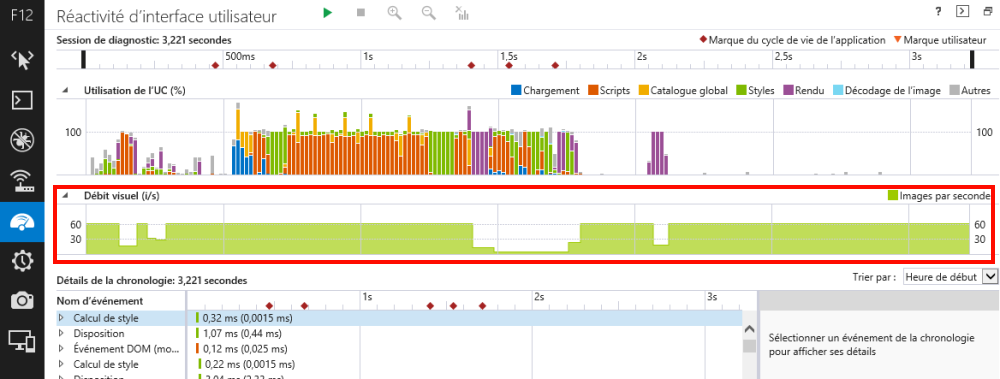This screenshot has height=379, width=1000.
Task: Click the Images par seconde legend
Action: [x=939, y=196]
